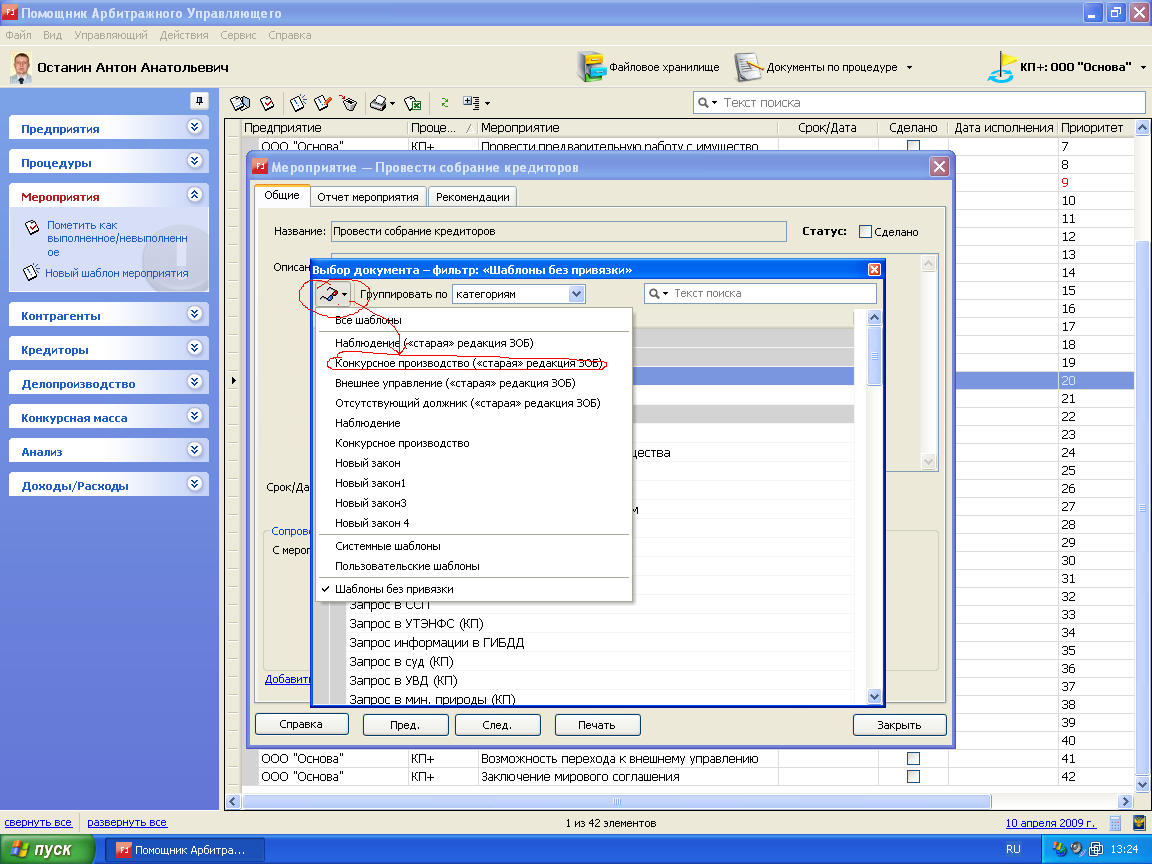Click the expand grouping list toolbar icon

coord(471,103)
